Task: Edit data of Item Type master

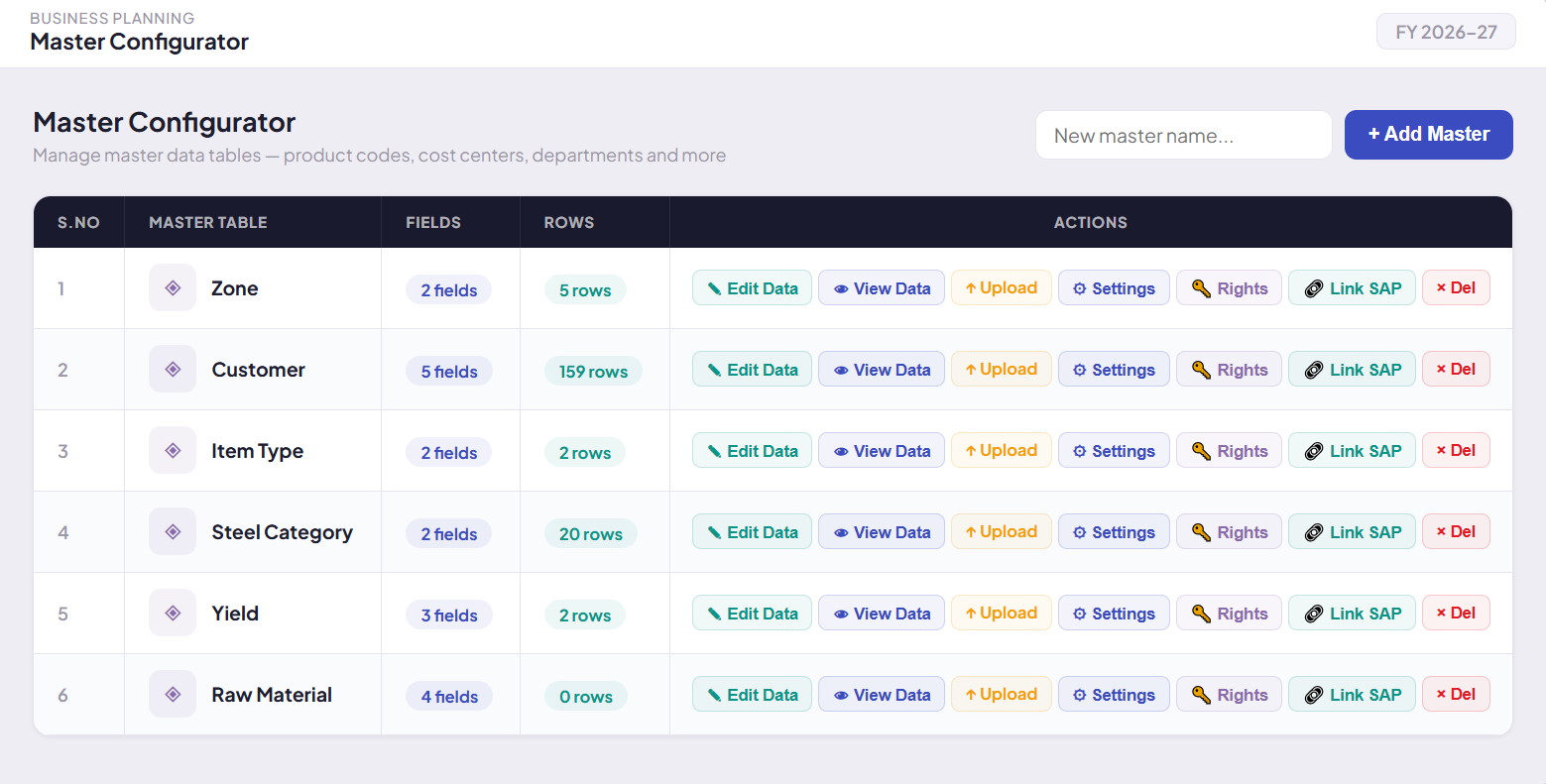Action: point(752,451)
